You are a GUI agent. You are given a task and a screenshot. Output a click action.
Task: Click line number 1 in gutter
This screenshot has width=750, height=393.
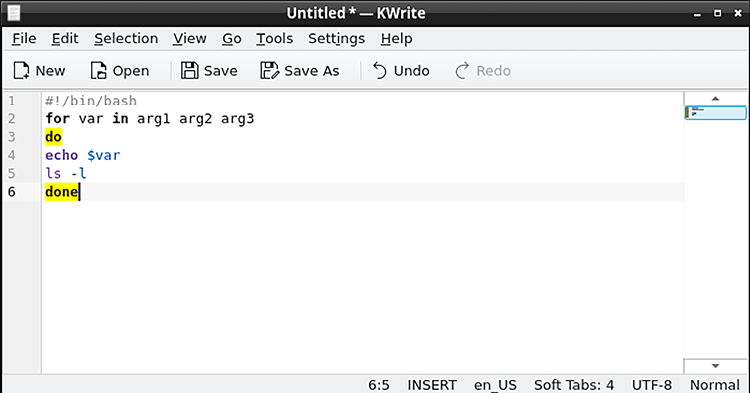[11, 101]
